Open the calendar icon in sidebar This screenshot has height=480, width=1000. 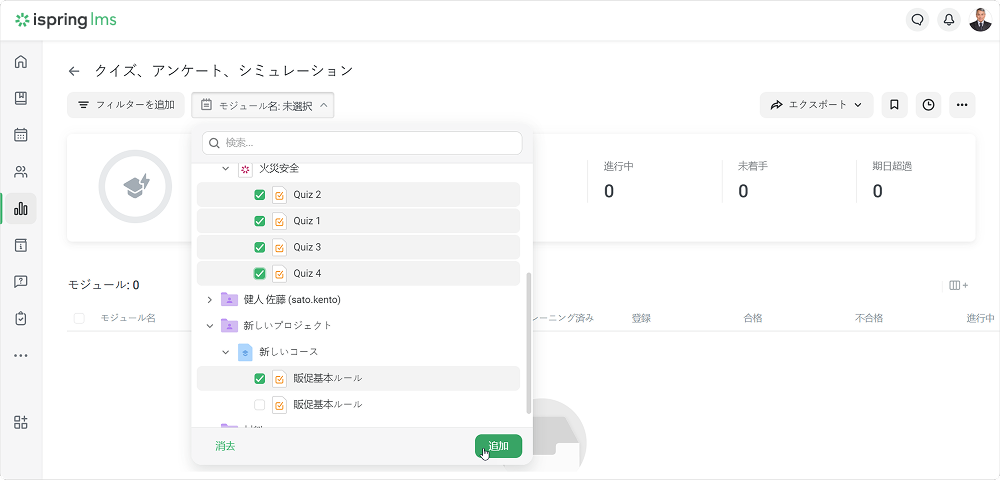click(x=20, y=135)
